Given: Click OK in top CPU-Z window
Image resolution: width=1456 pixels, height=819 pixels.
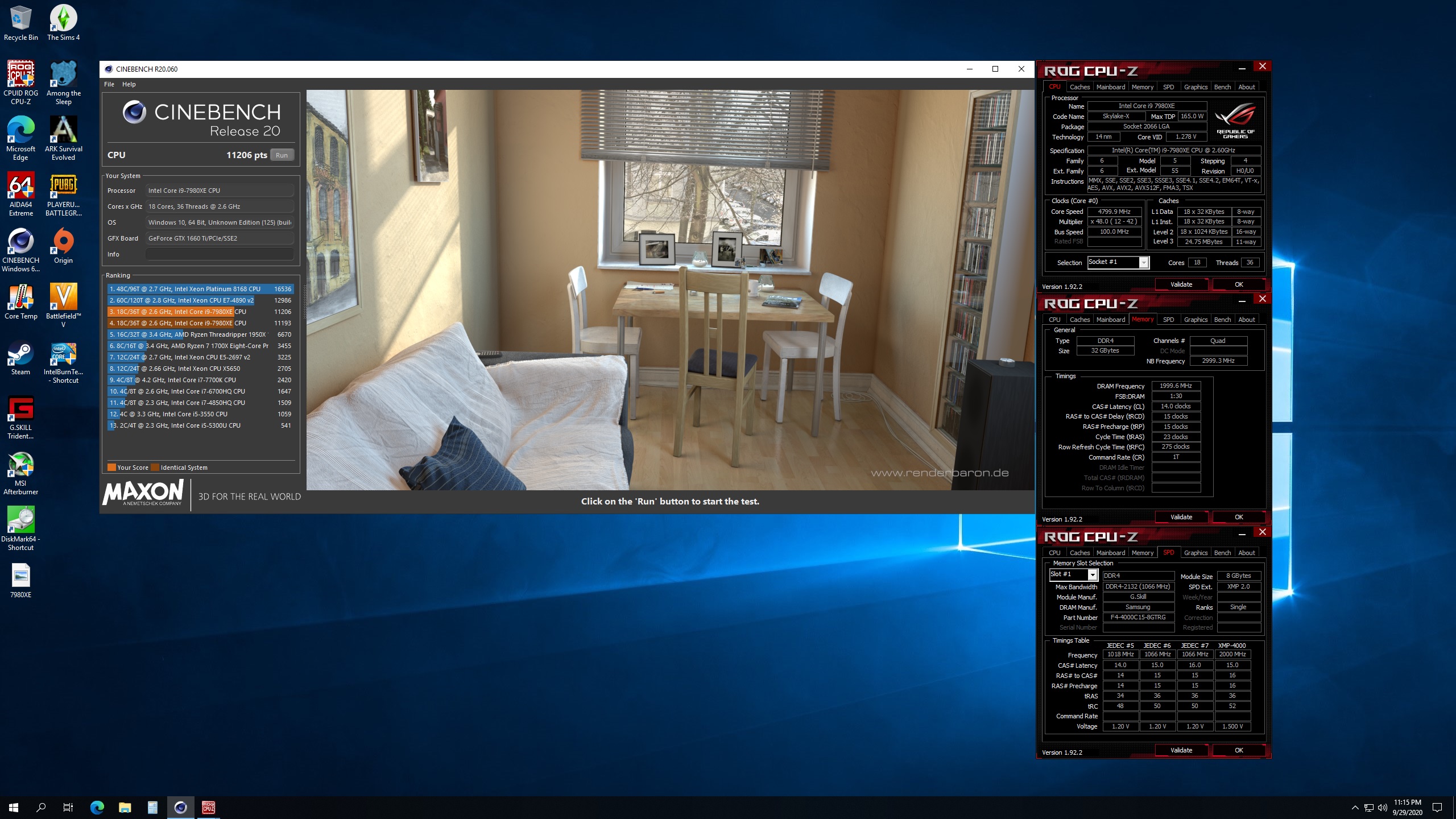Looking at the screenshot, I should pyautogui.click(x=1239, y=284).
